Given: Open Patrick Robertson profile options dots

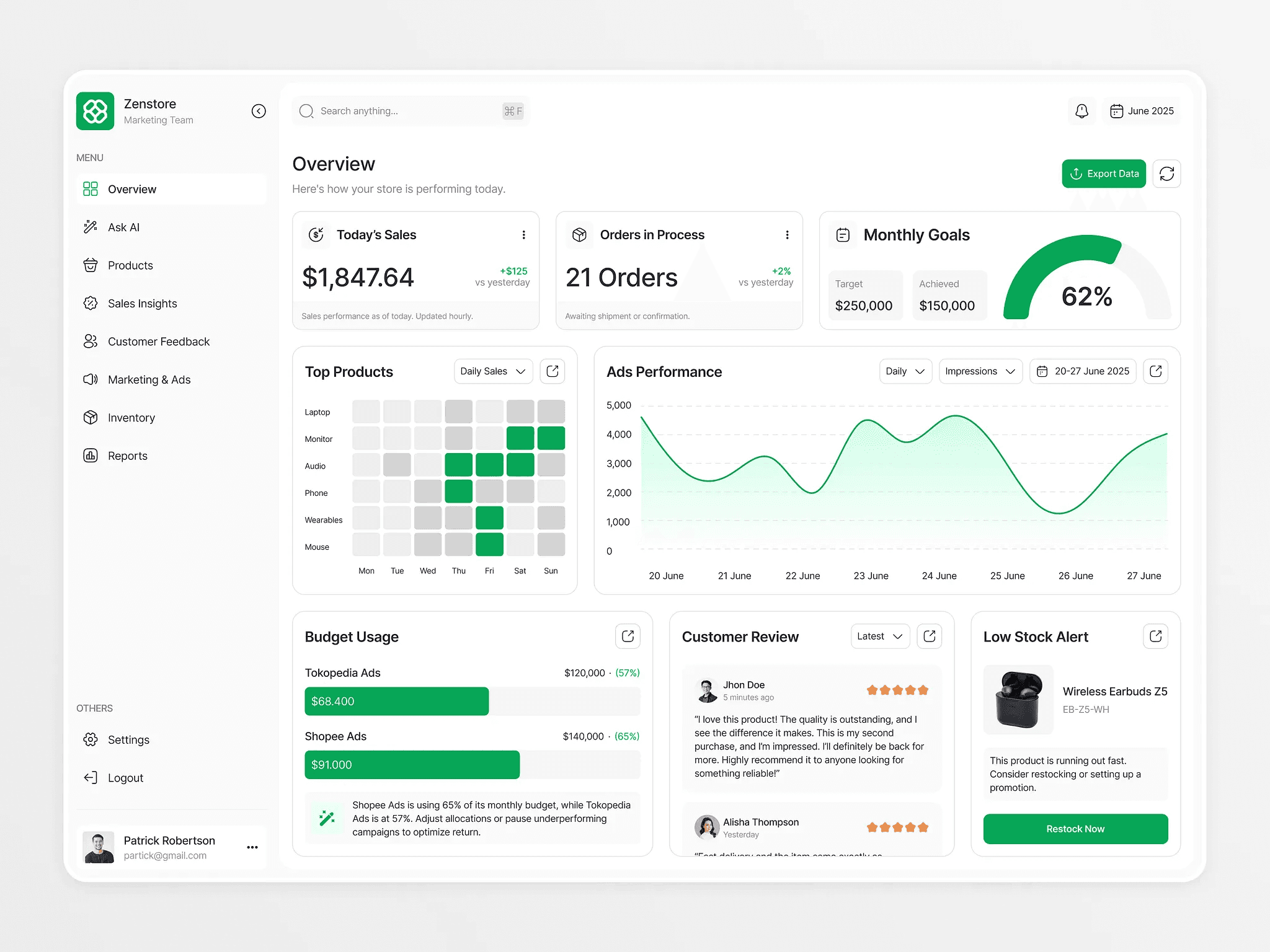Looking at the screenshot, I should point(252,847).
